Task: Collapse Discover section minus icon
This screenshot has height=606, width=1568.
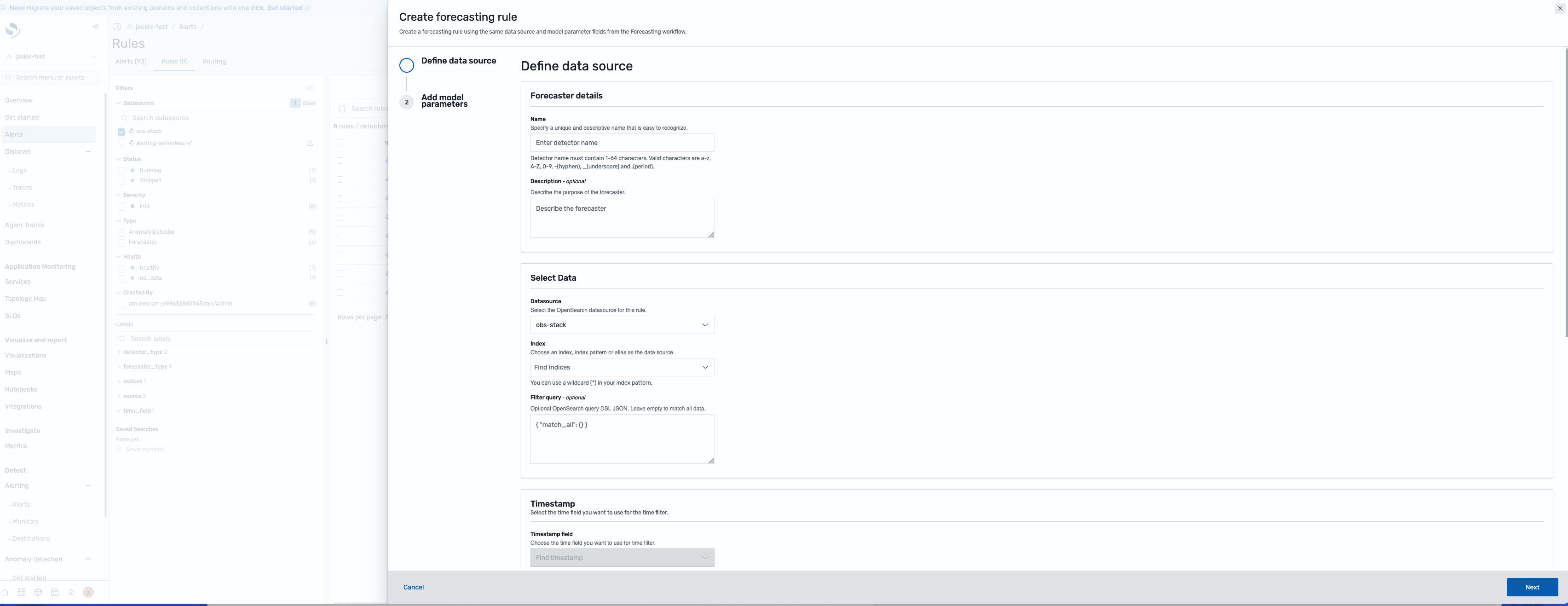Action: tap(88, 152)
